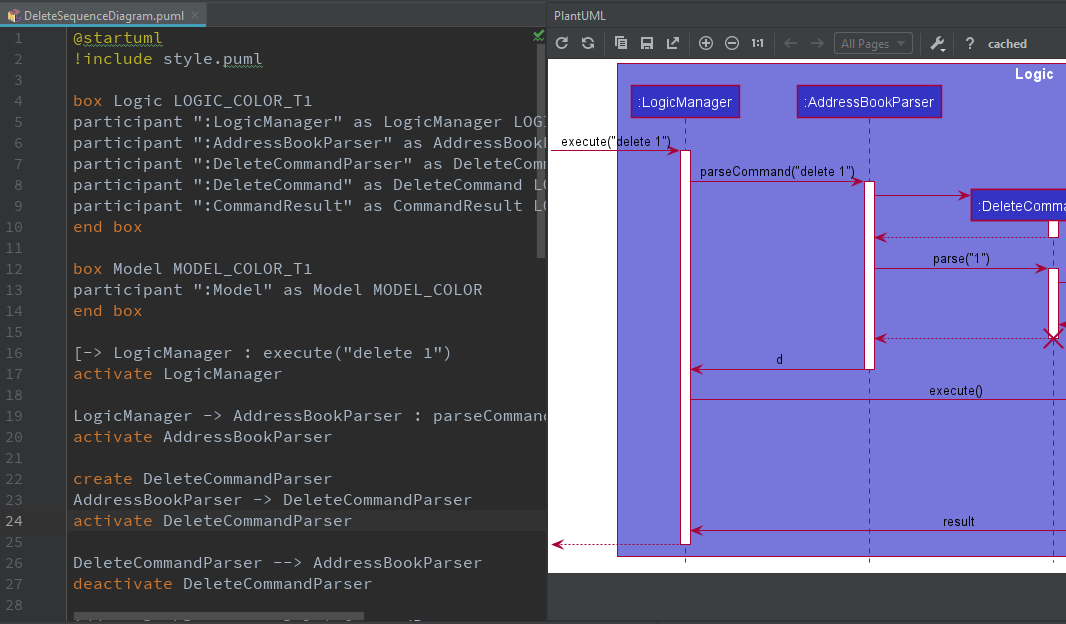This screenshot has height=624, width=1066.
Task: Open PlantUML settings via the wrench icon
Action: tap(935, 43)
